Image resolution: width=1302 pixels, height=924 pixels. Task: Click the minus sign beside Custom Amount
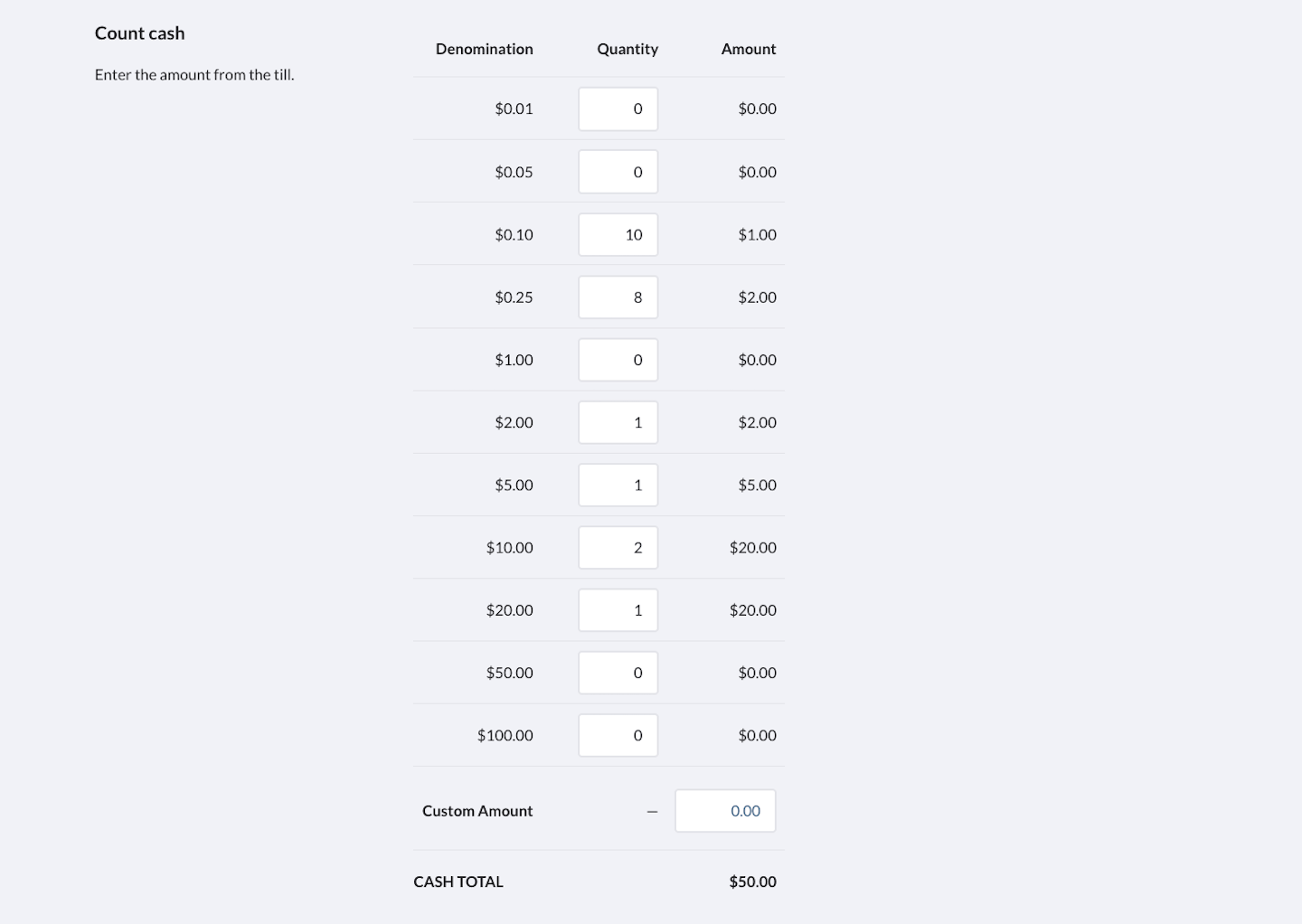(x=651, y=810)
